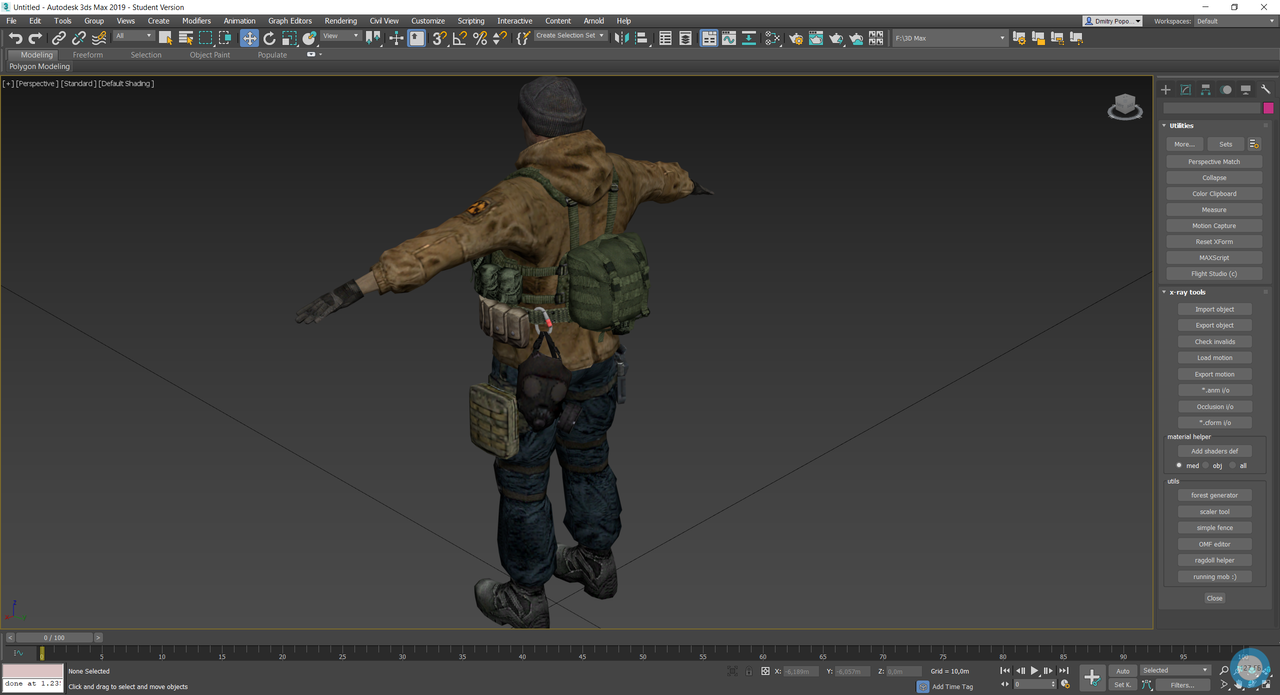The width and height of the screenshot is (1280, 695).
Task: Open the Graph Editors menu
Action: [x=290, y=21]
